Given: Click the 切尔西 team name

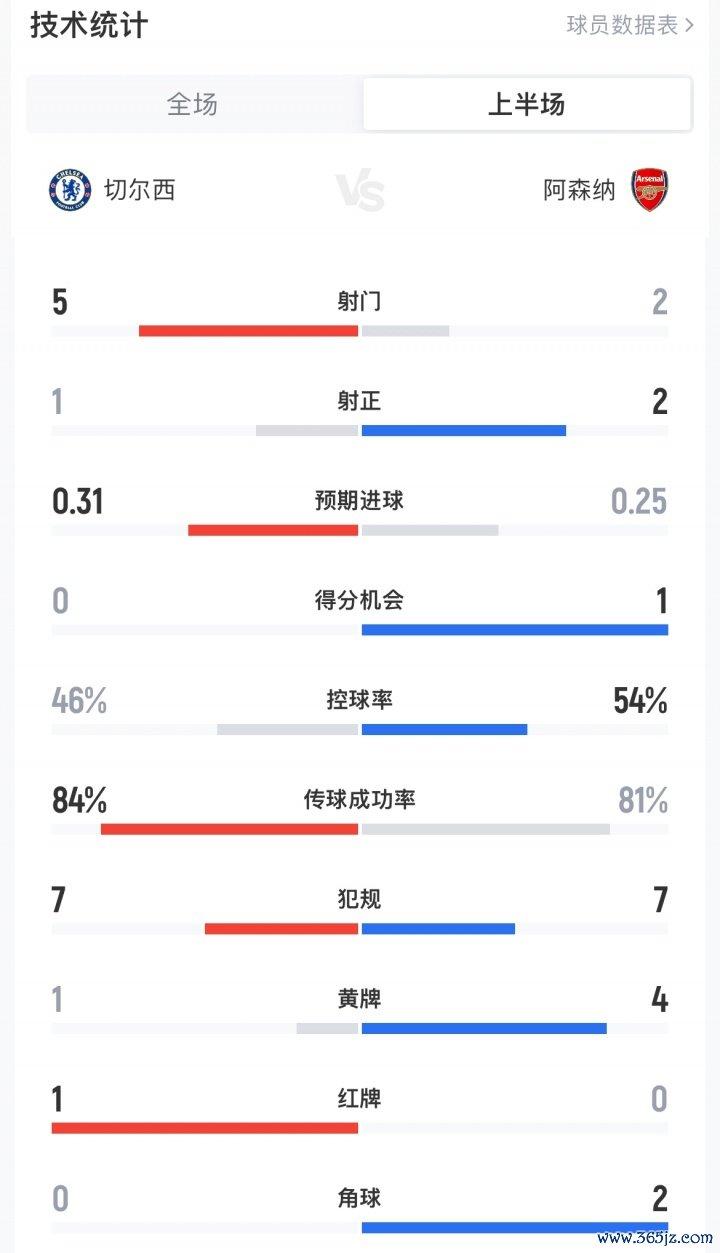Looking at the screenshot, I should point(139,190).
